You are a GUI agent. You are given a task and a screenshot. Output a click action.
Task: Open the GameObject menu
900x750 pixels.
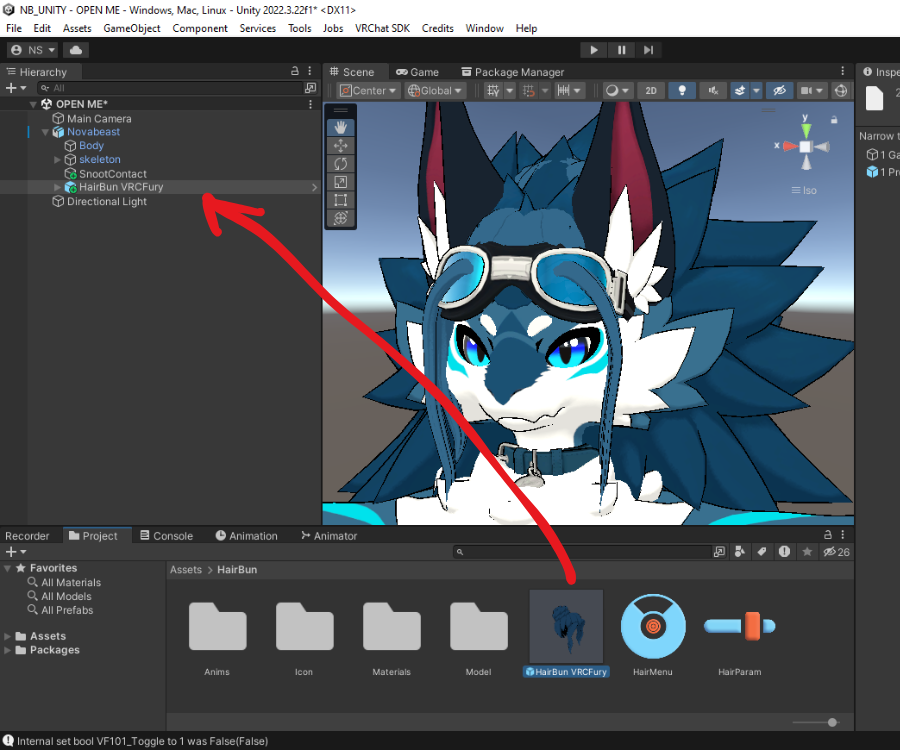click(131, 28)
